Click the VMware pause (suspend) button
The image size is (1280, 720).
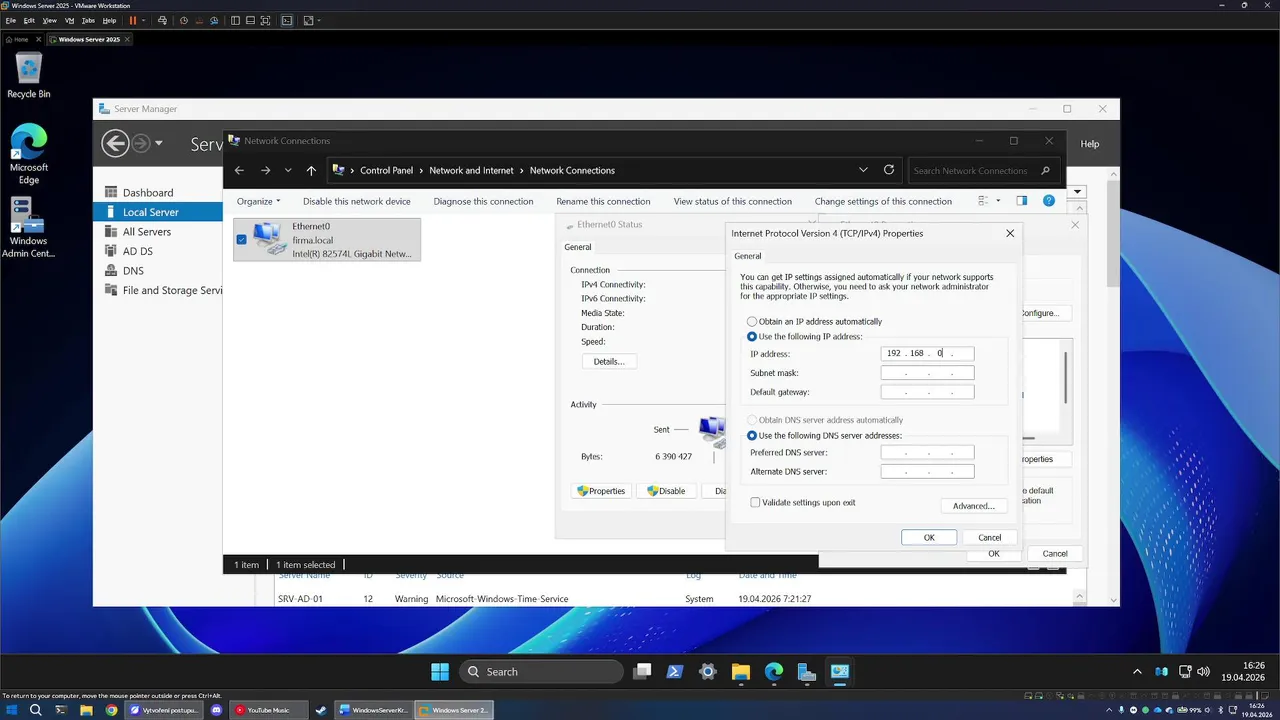click(x=132, y=20)
